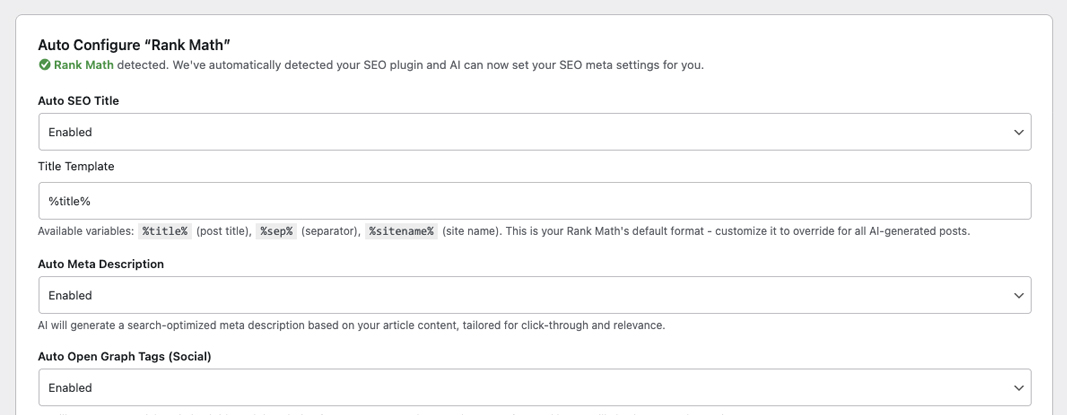Expand the Auto Open Graph Tags dropdown

534,387
